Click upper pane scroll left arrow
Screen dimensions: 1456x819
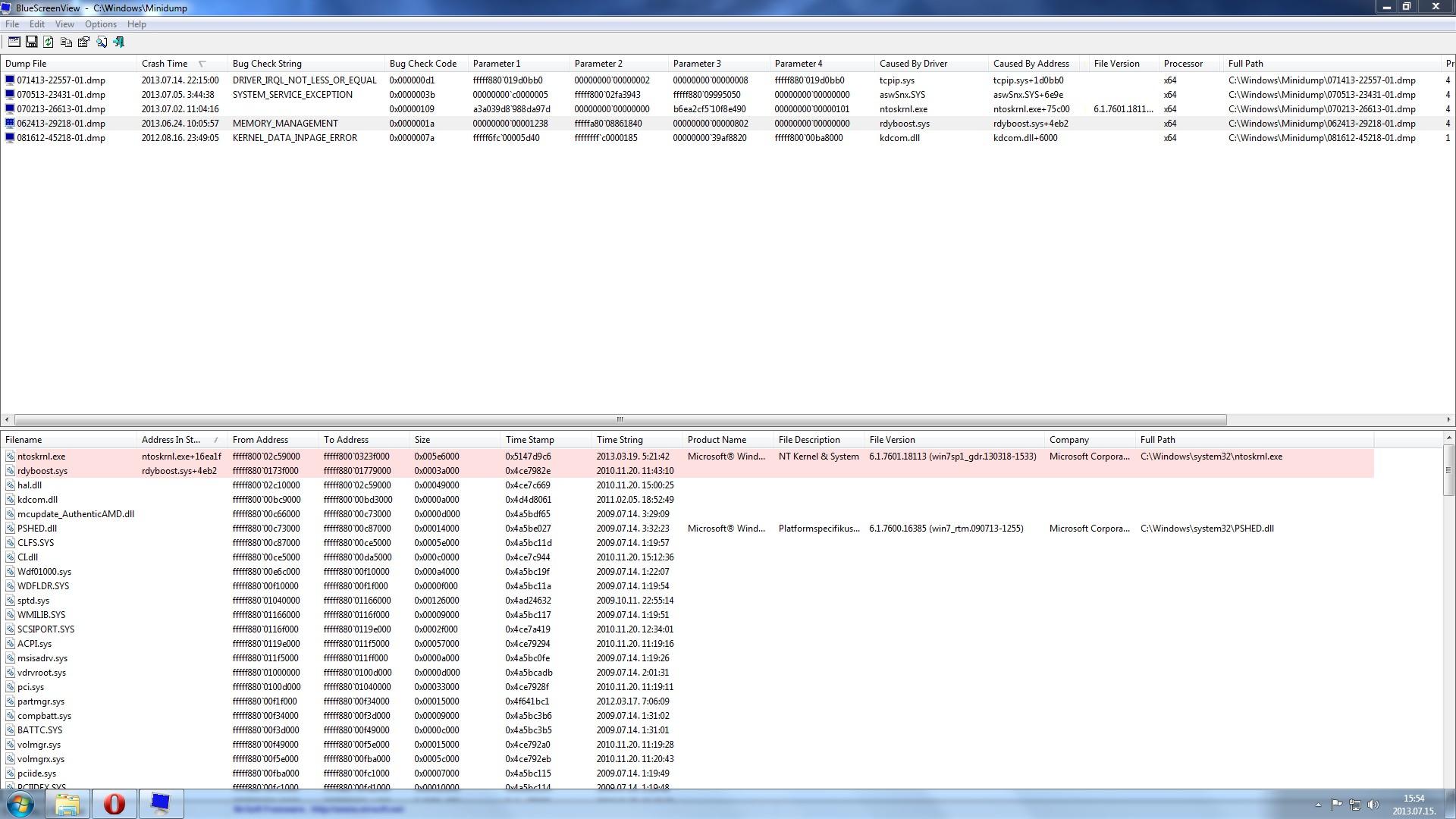pos(7,419)
